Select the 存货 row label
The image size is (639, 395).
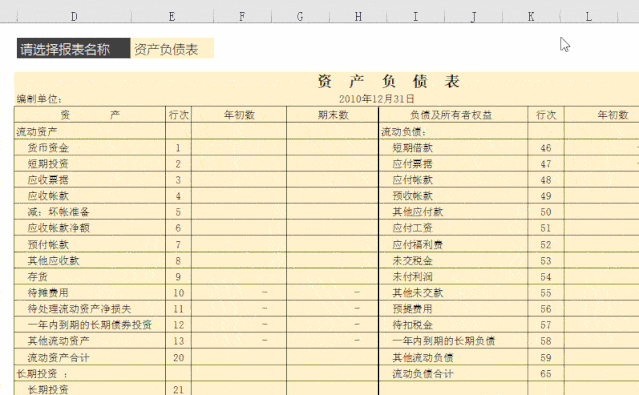pos(37,276)
